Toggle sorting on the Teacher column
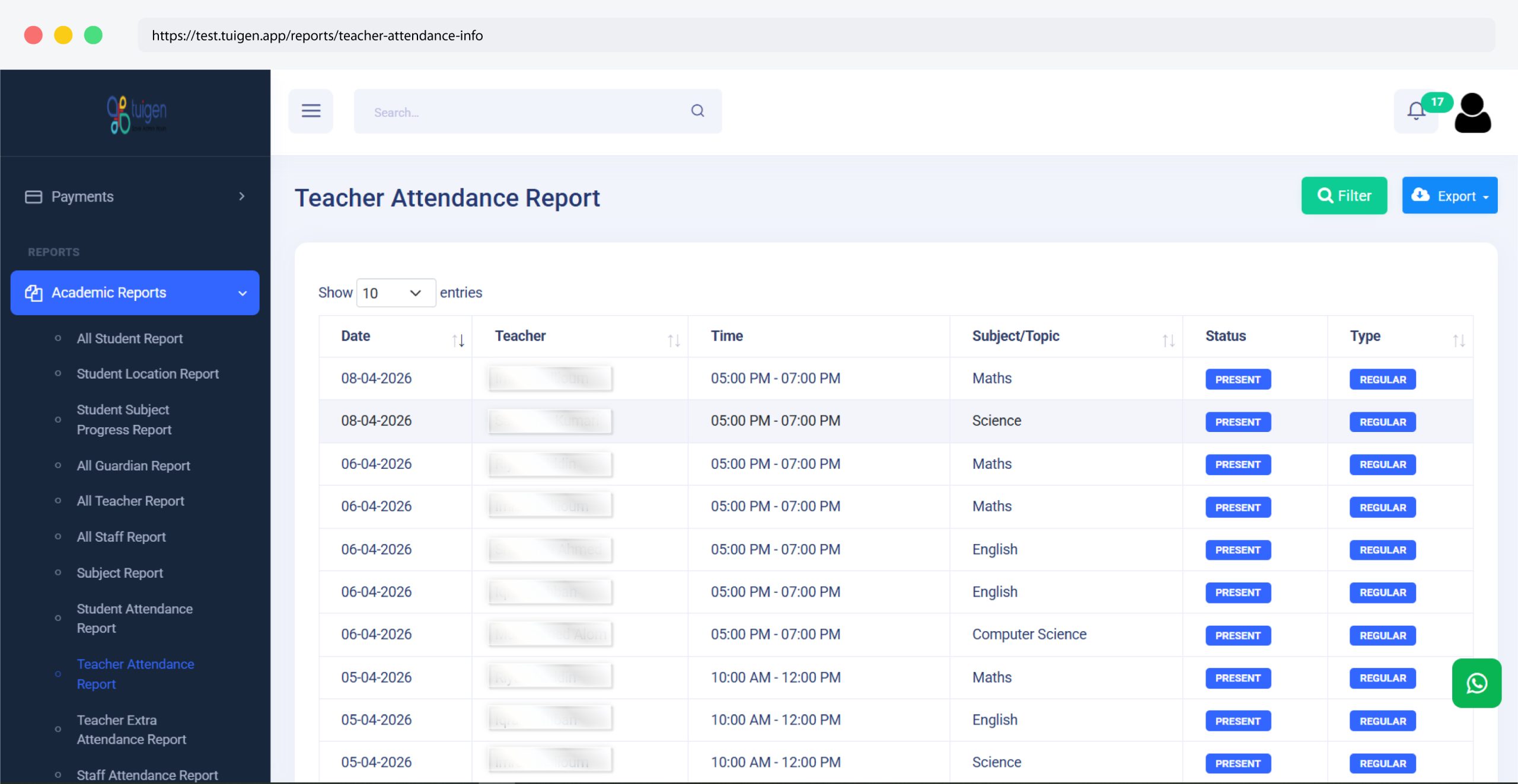Image resolution: width=1518 pixels, height=784 pixels. (x=674, y=340)
